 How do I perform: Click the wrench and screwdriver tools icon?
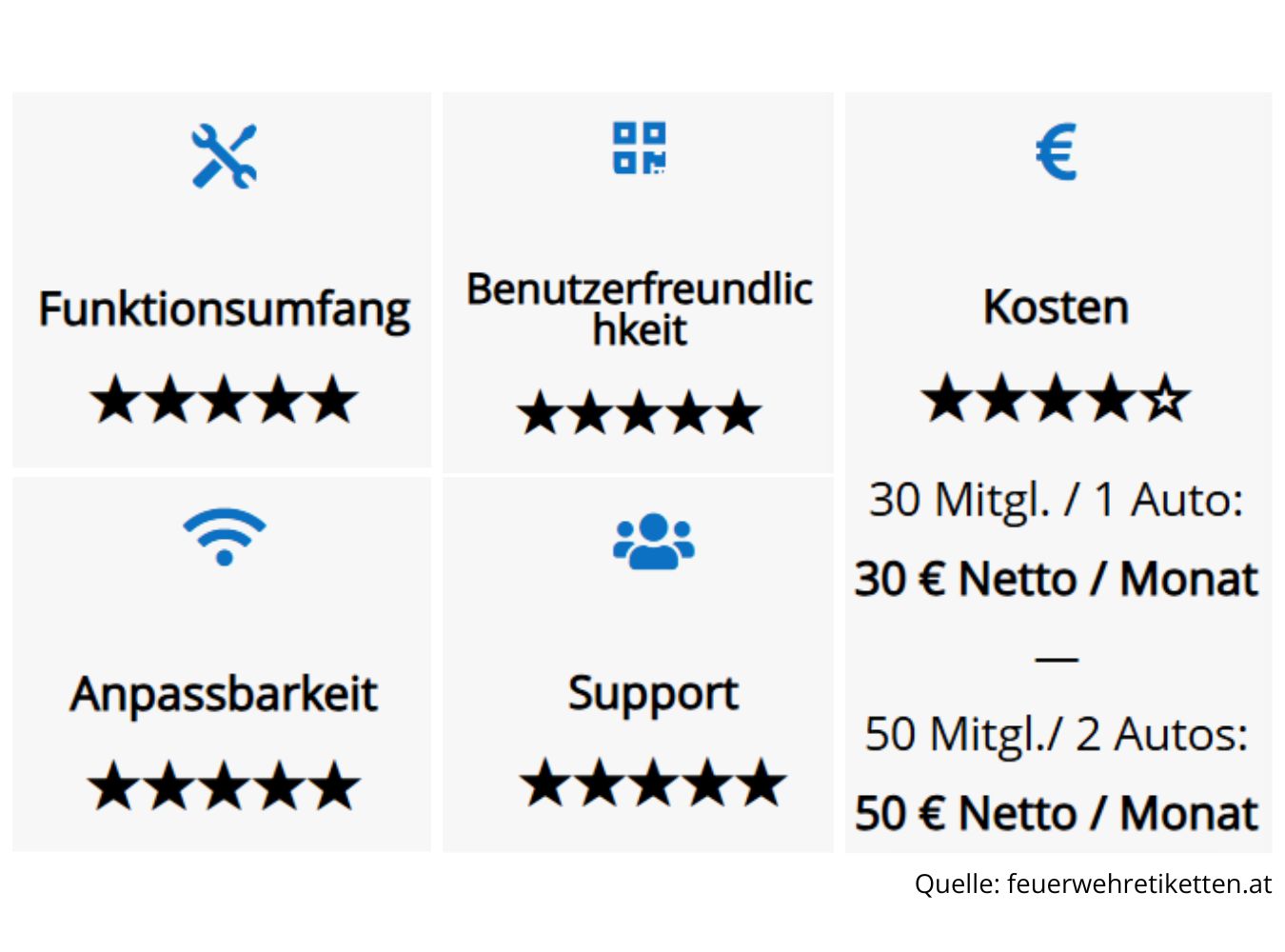(x=225, y=155)
